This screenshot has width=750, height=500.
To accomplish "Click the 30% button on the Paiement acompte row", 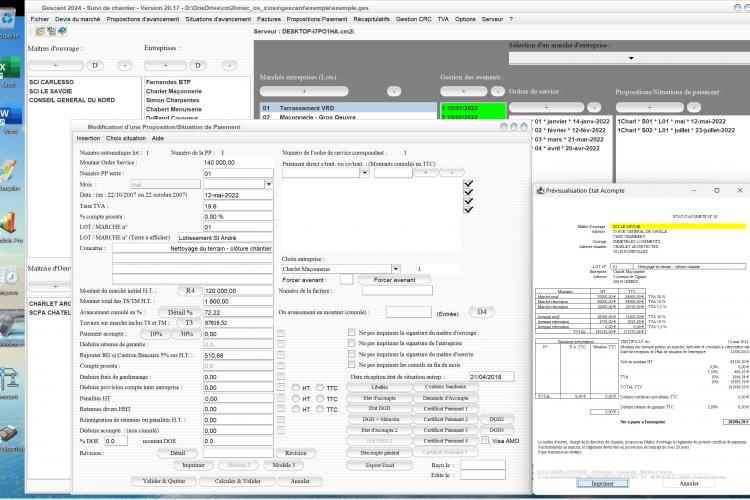I will tap(186, 333).
